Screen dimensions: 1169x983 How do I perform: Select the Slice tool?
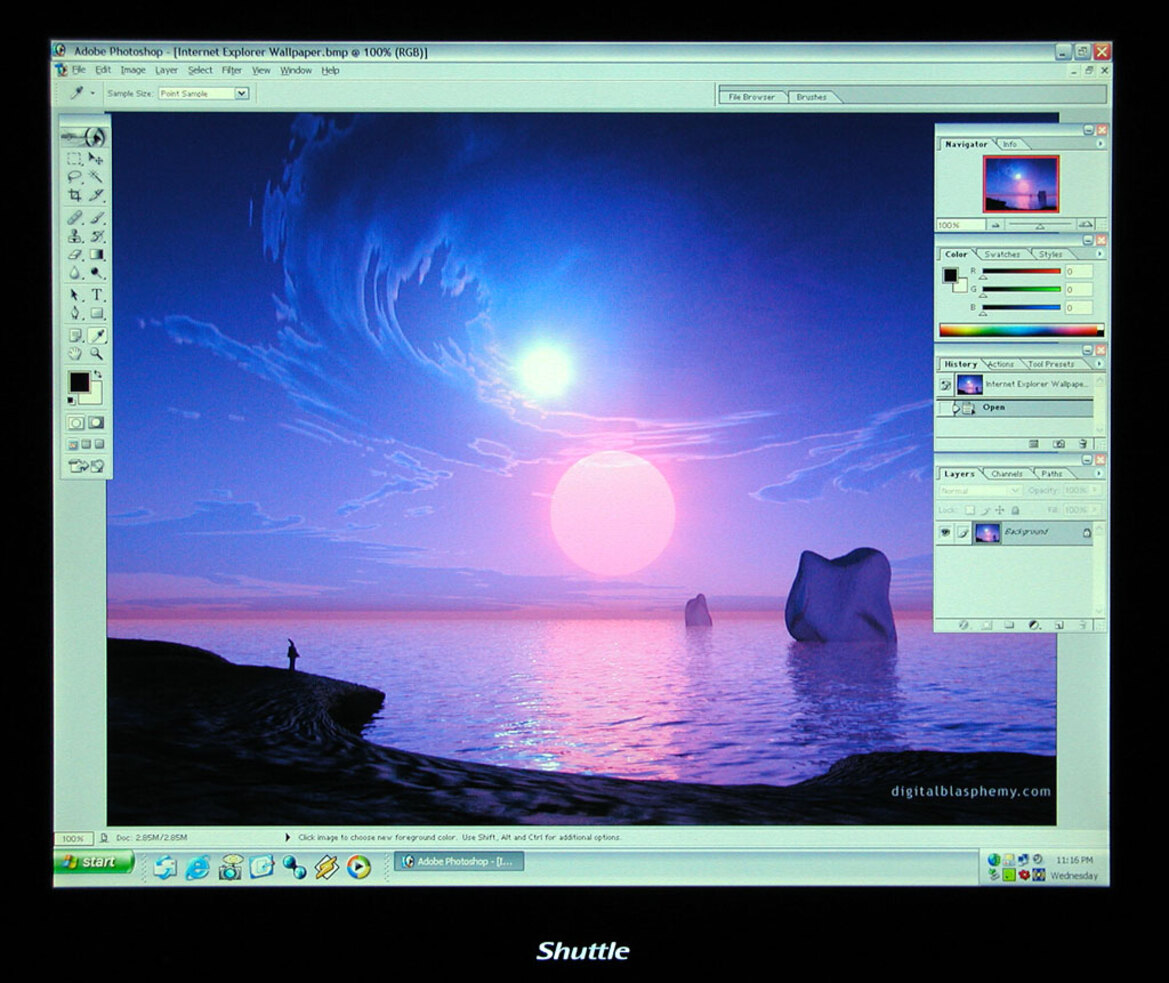[97, 195]
